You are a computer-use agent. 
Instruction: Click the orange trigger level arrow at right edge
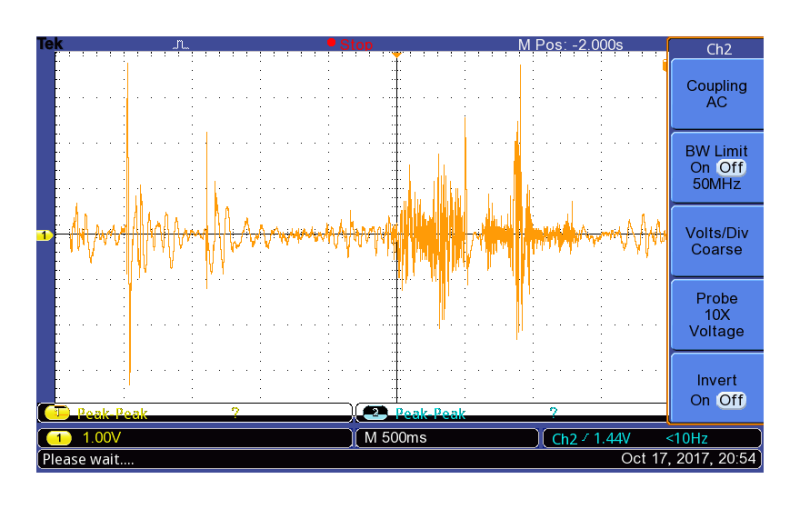pyautogui.click(x=664, y=66)
